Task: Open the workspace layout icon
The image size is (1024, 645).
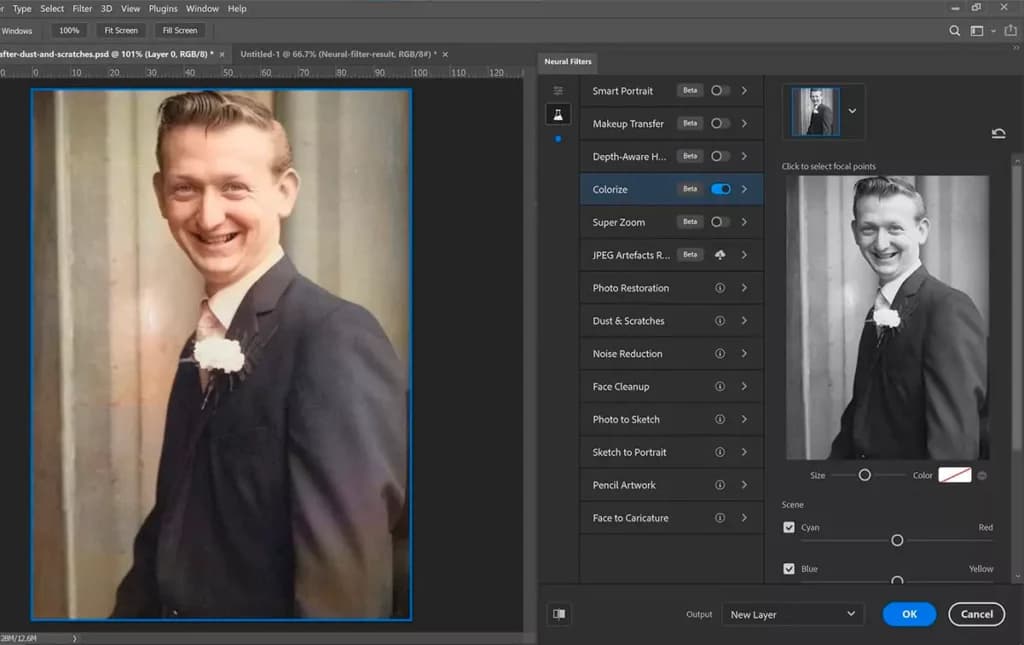Action: (977, 31)
